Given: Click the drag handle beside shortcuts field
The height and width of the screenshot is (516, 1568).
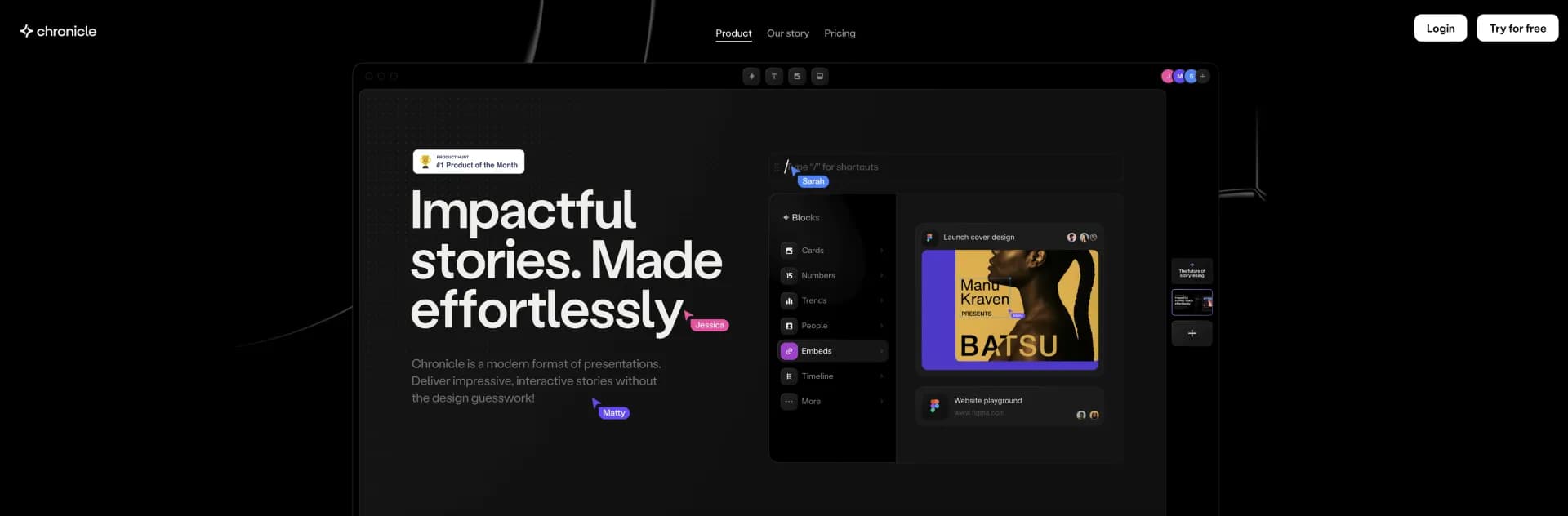Looking at the screenshot, I should (777, 167).
